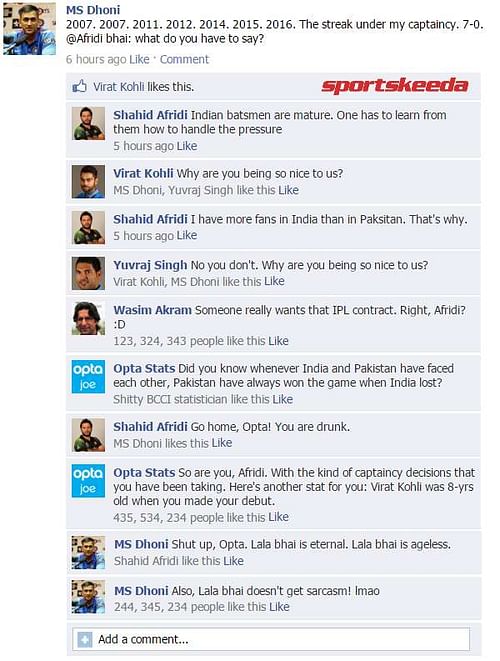The width and height of the screenshot is (500, 661).
Task: Click the Opta Joe avatar on the India-Pakistan stat comment
Action: coord(88,376)
